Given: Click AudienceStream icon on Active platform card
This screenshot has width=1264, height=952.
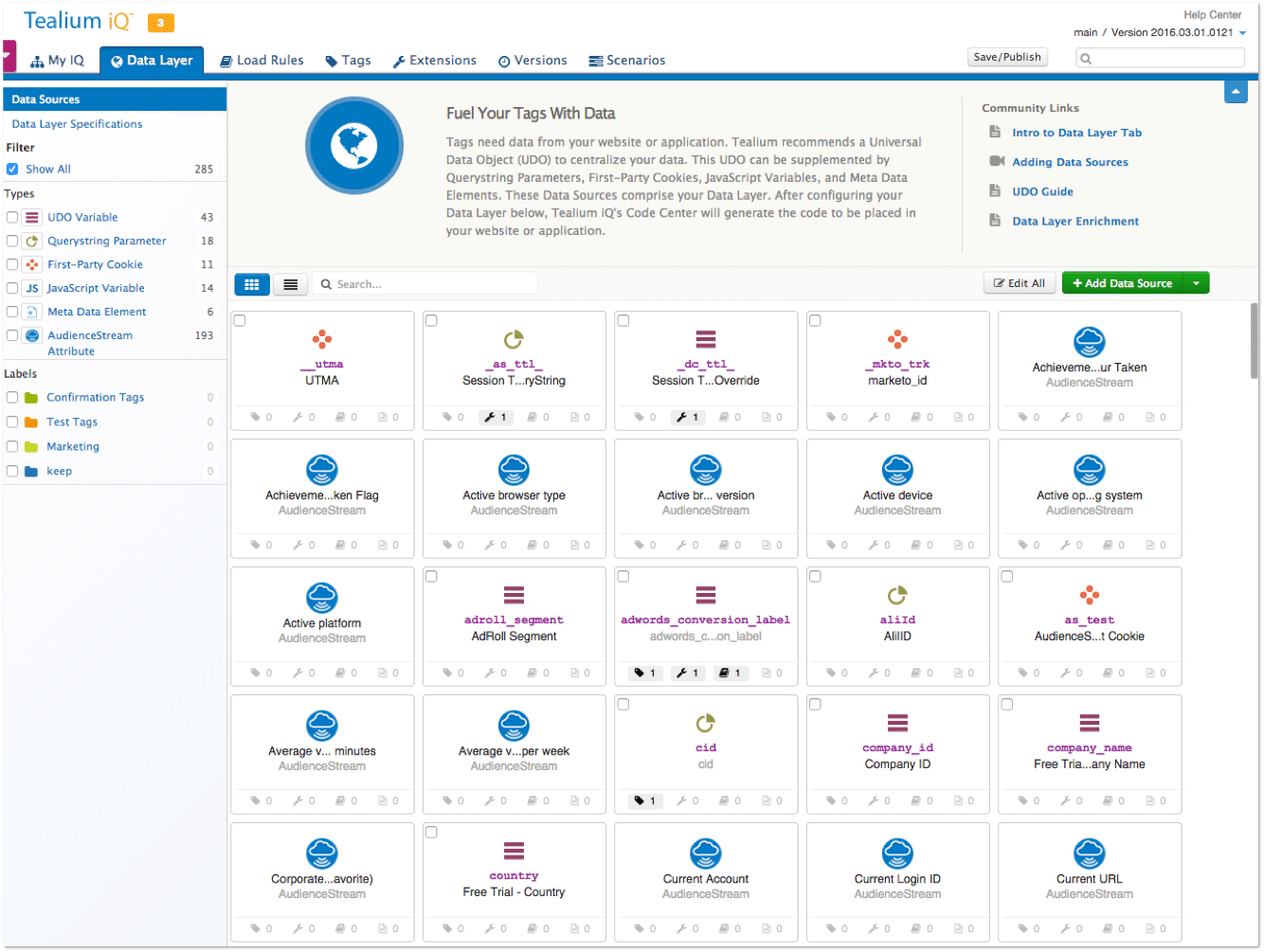Looking at the screenshot, I should pyautogui.click(x=322, y=598).
